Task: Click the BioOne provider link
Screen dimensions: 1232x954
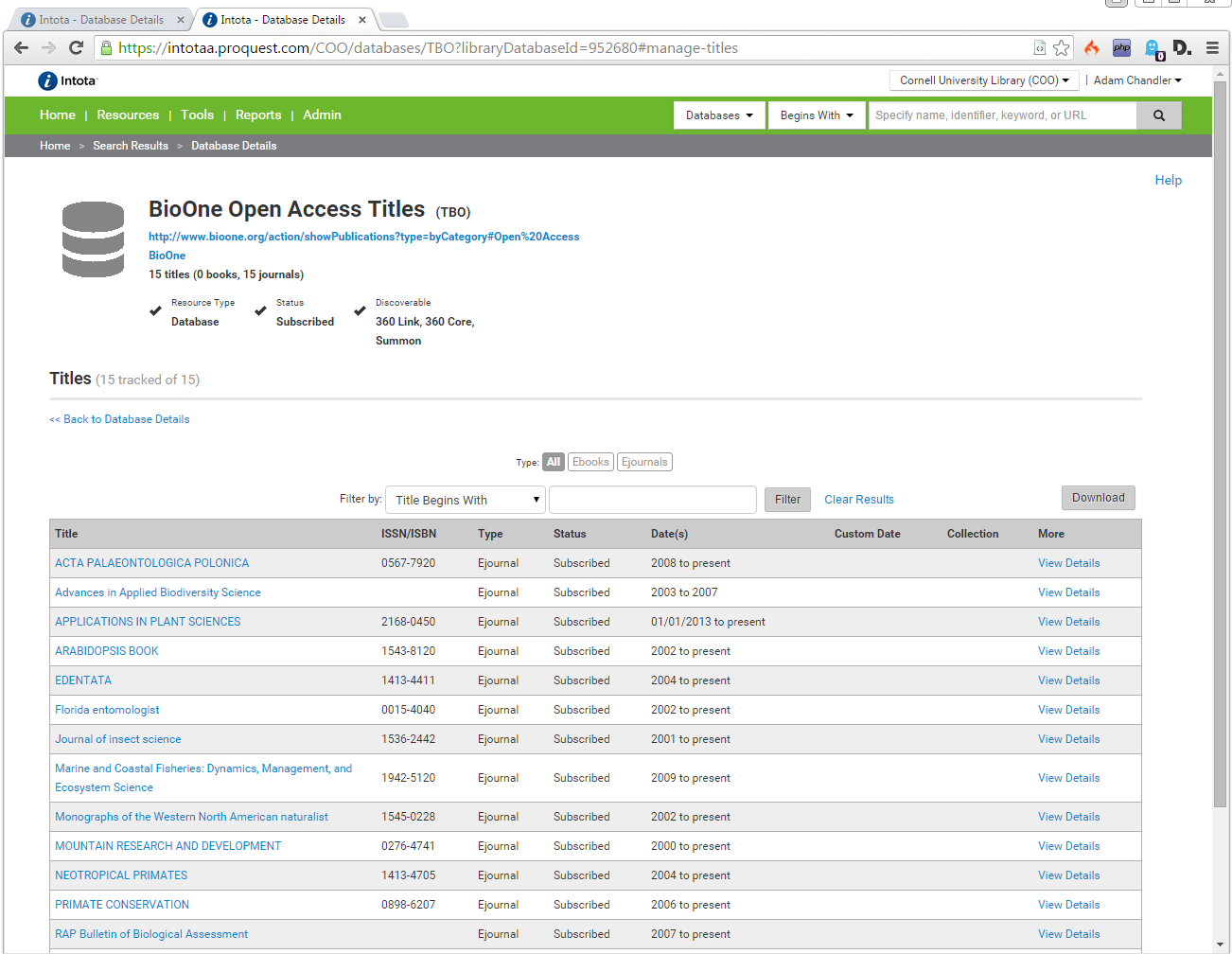Action: pyautogui.click(x=167, y=256)
